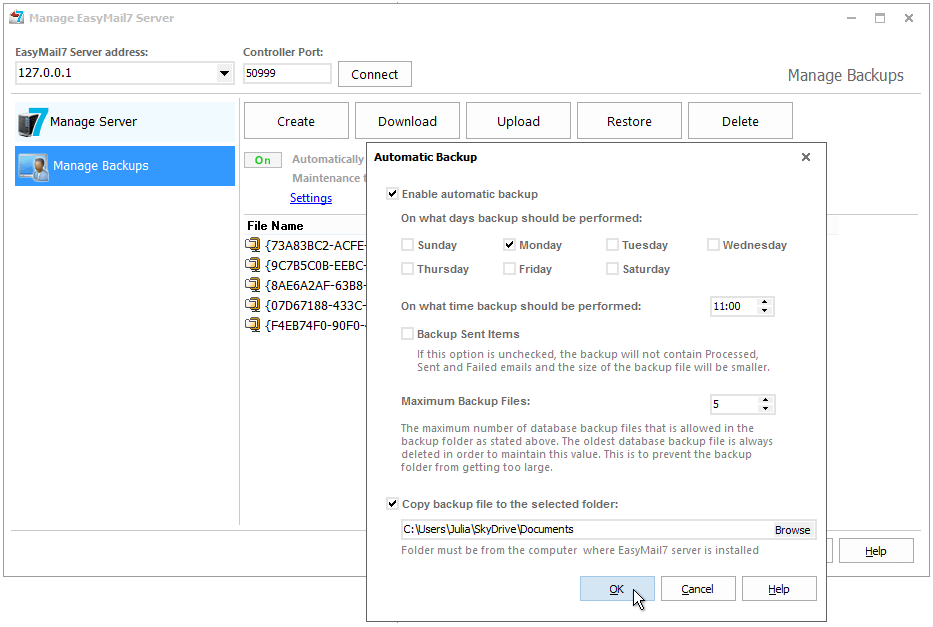
Task: Check the Wednesday backup day
Action: pyautogui.click(x=713, y=244)
